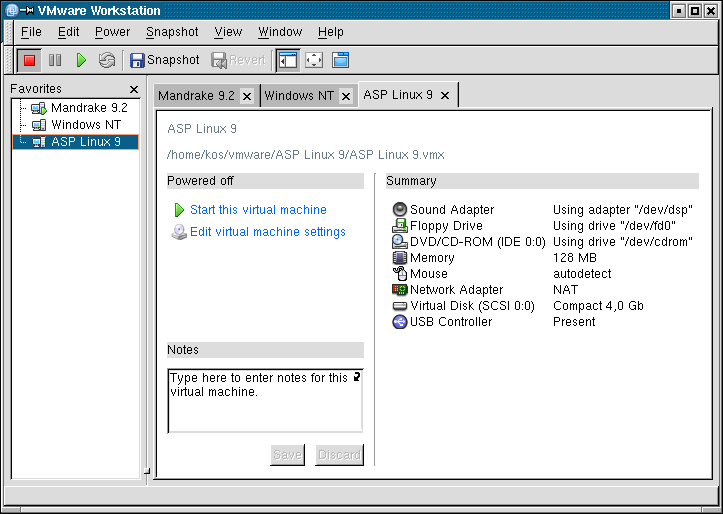Click the "NAT" network value
Viewport: 723px width, 514px height.
[x=565, y=289]
